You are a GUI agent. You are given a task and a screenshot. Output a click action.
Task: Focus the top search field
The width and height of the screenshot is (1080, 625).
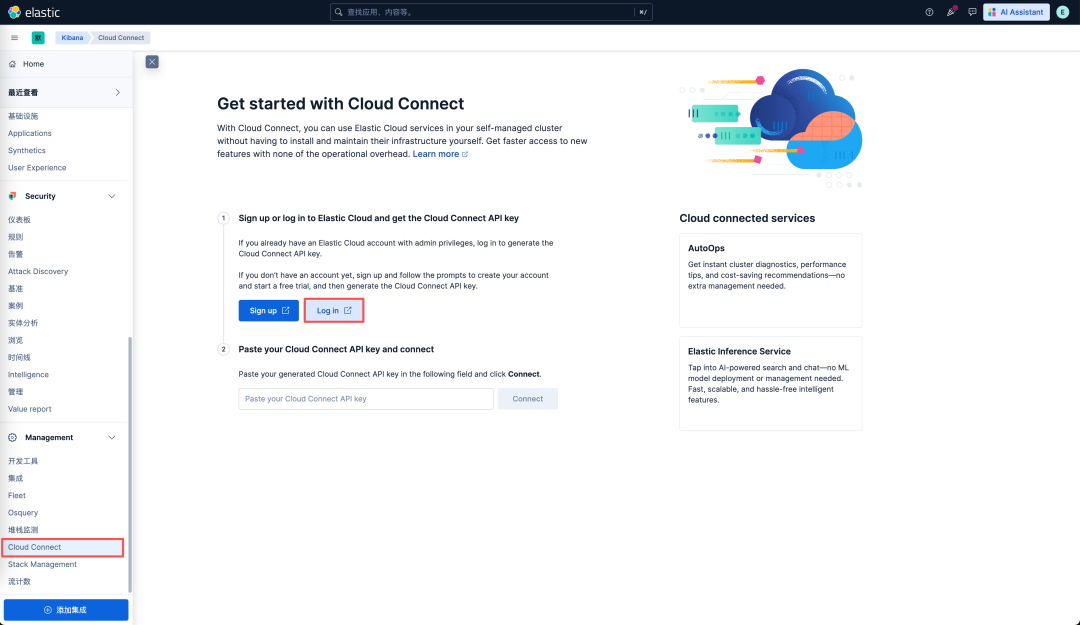point(491,12)
